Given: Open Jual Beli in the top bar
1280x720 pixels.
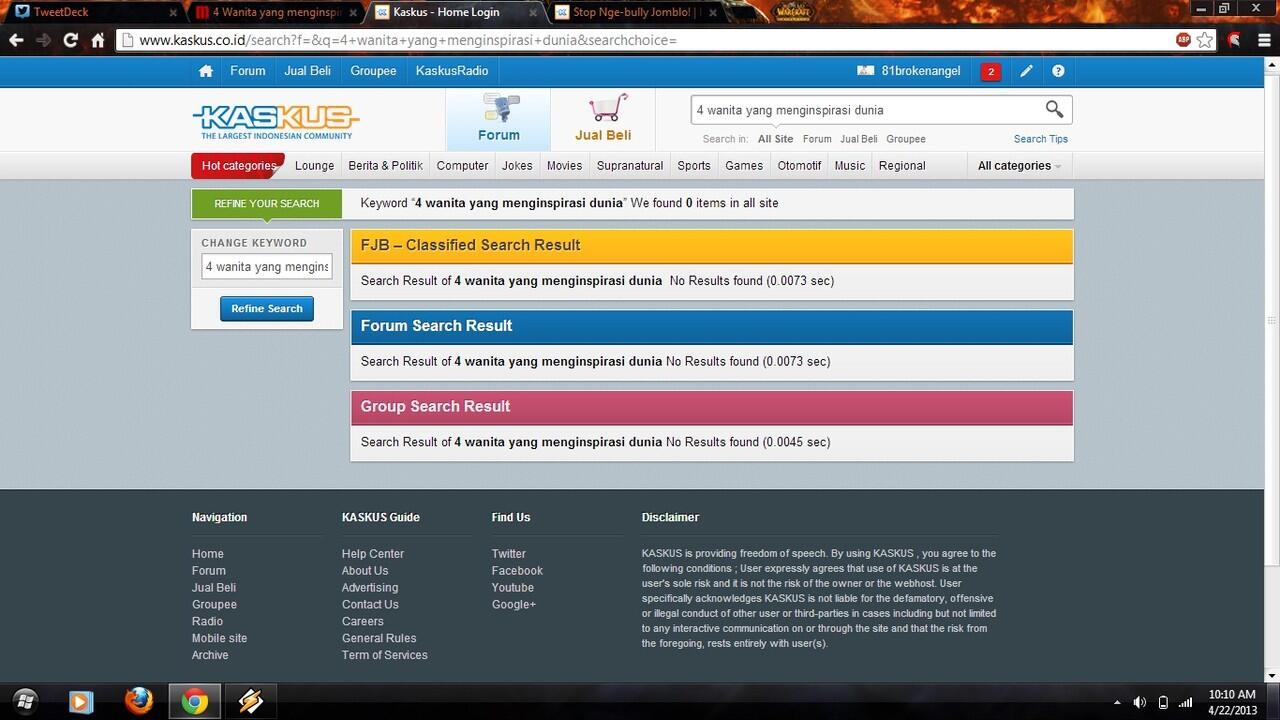Looking at the screenshot, I should tap(307, 71).
